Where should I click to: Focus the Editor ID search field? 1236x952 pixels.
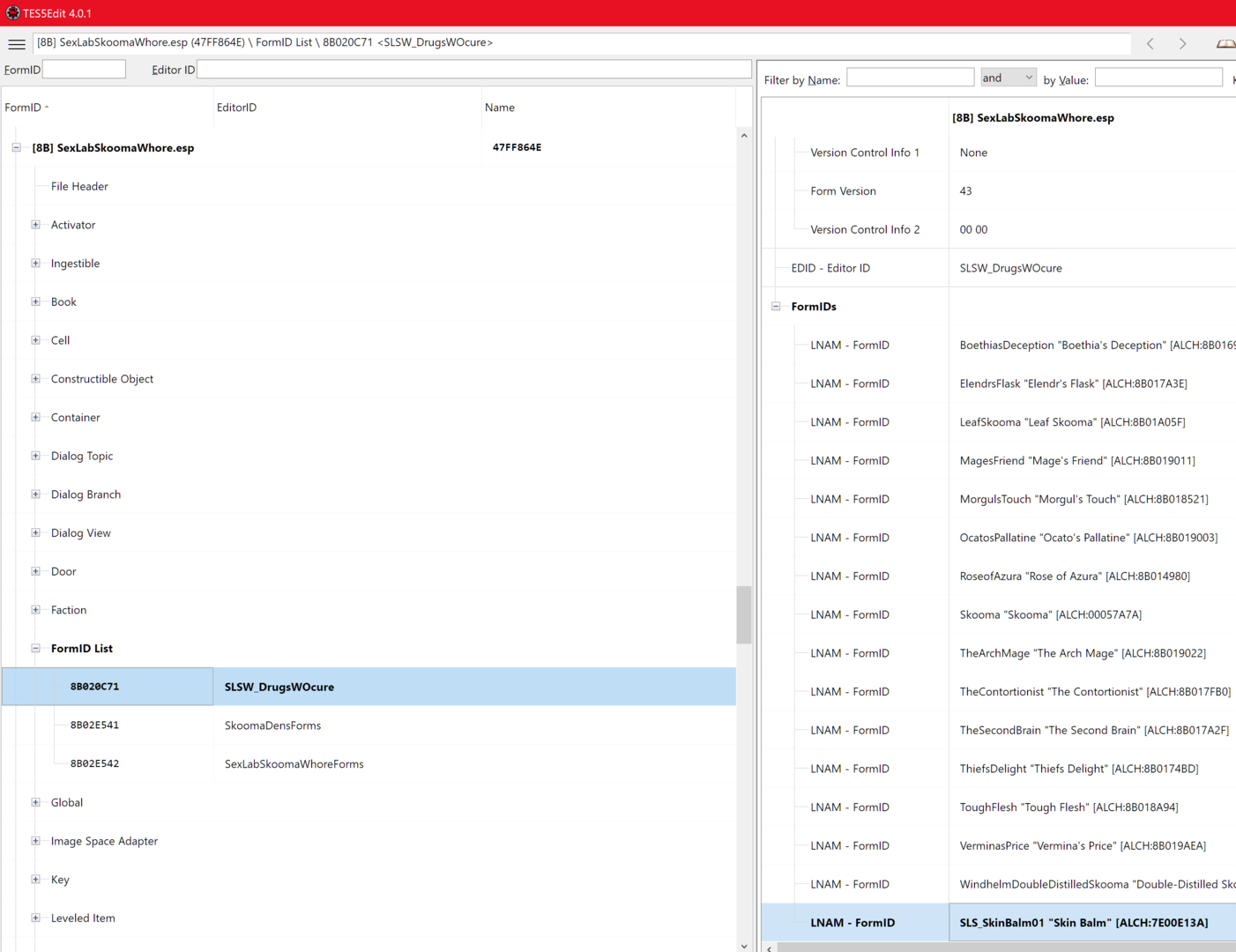(474, 69)
